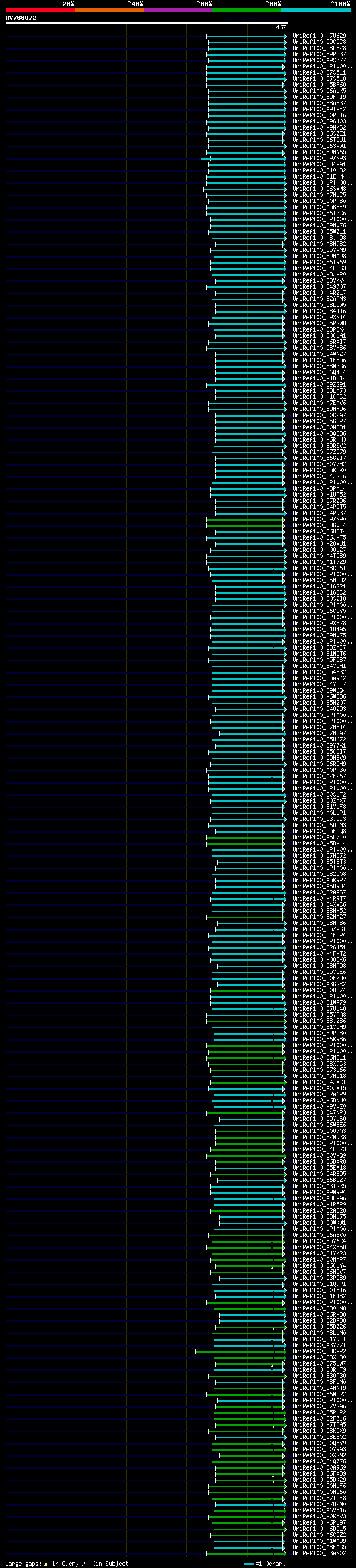Select the UniRef100_A5BF60 label
The height and width of the screenshot is (1568, 356).
click(x=319, y=85)
